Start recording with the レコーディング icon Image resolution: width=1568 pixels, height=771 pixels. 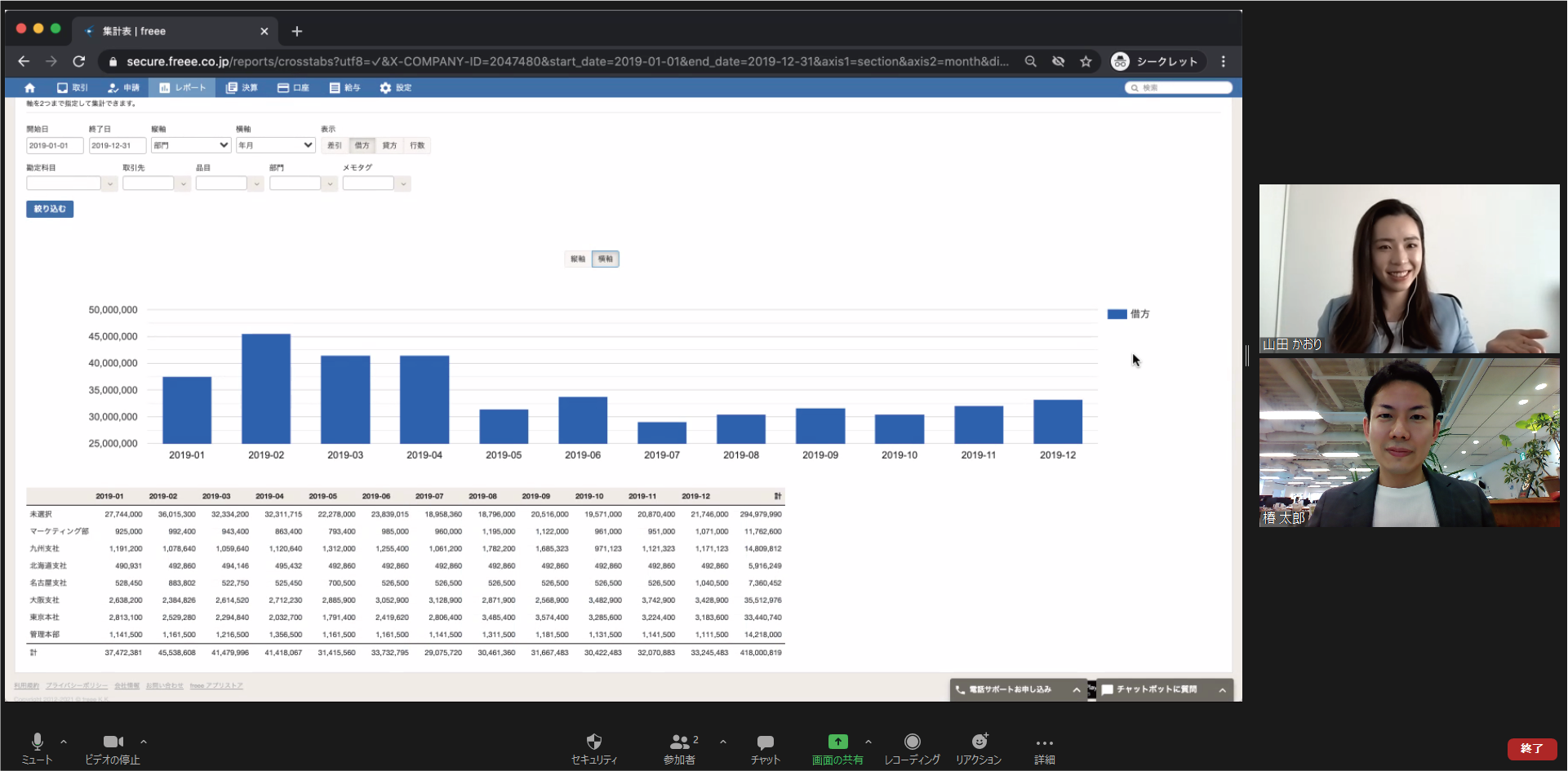(912, 742)
